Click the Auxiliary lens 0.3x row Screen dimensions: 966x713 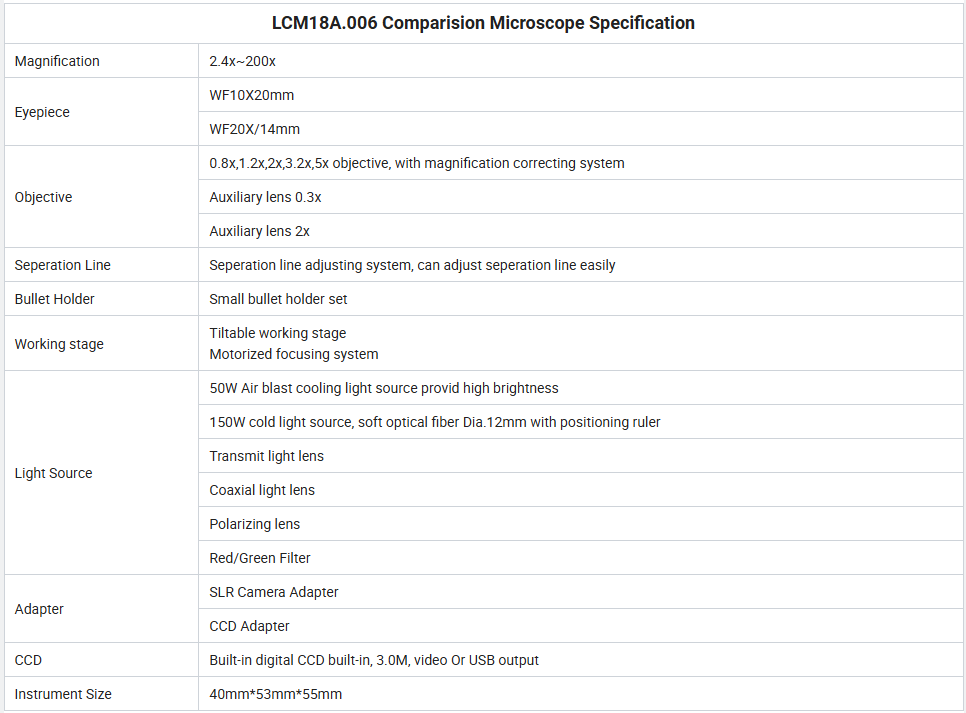tap(582, 197)
